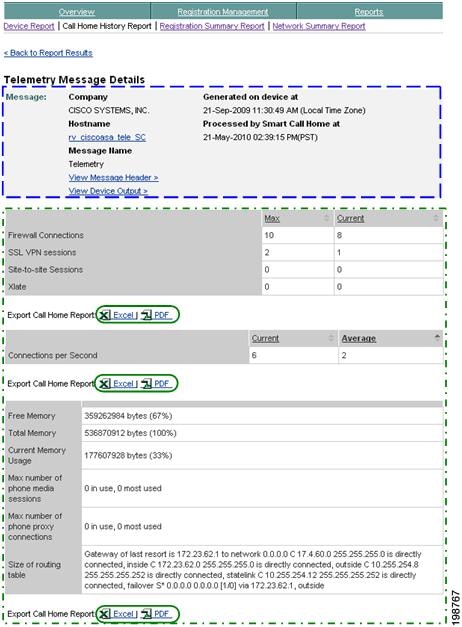Click Size of routing table label
This screenshot has width=462, height=627.
click(x=34, y=570)
